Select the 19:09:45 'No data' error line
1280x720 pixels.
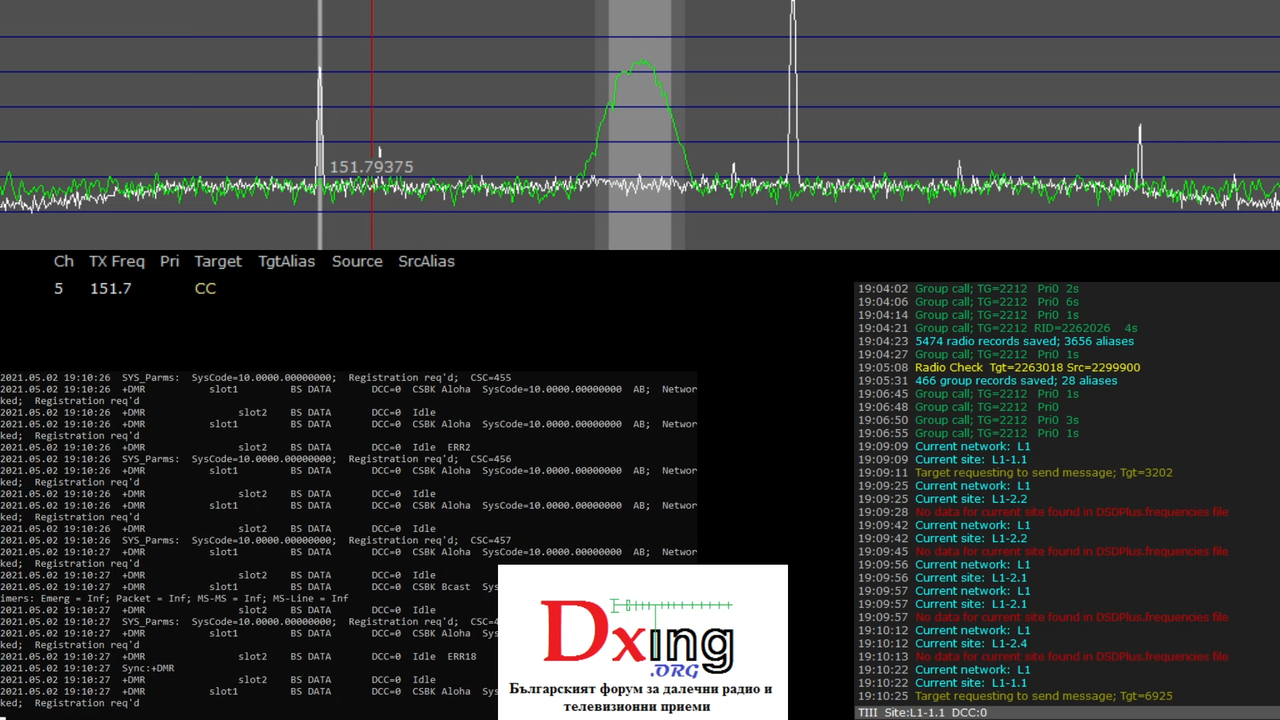pyautogui.click(x=1043, y=551)
